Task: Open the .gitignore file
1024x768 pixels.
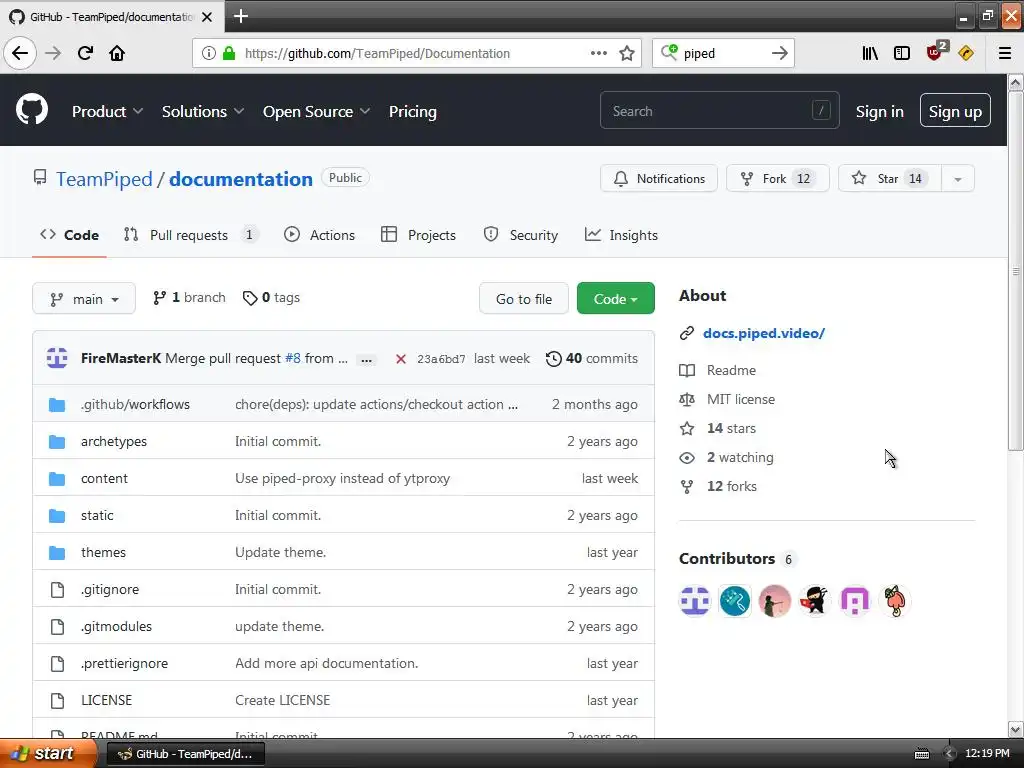Action: pos(110,590)
